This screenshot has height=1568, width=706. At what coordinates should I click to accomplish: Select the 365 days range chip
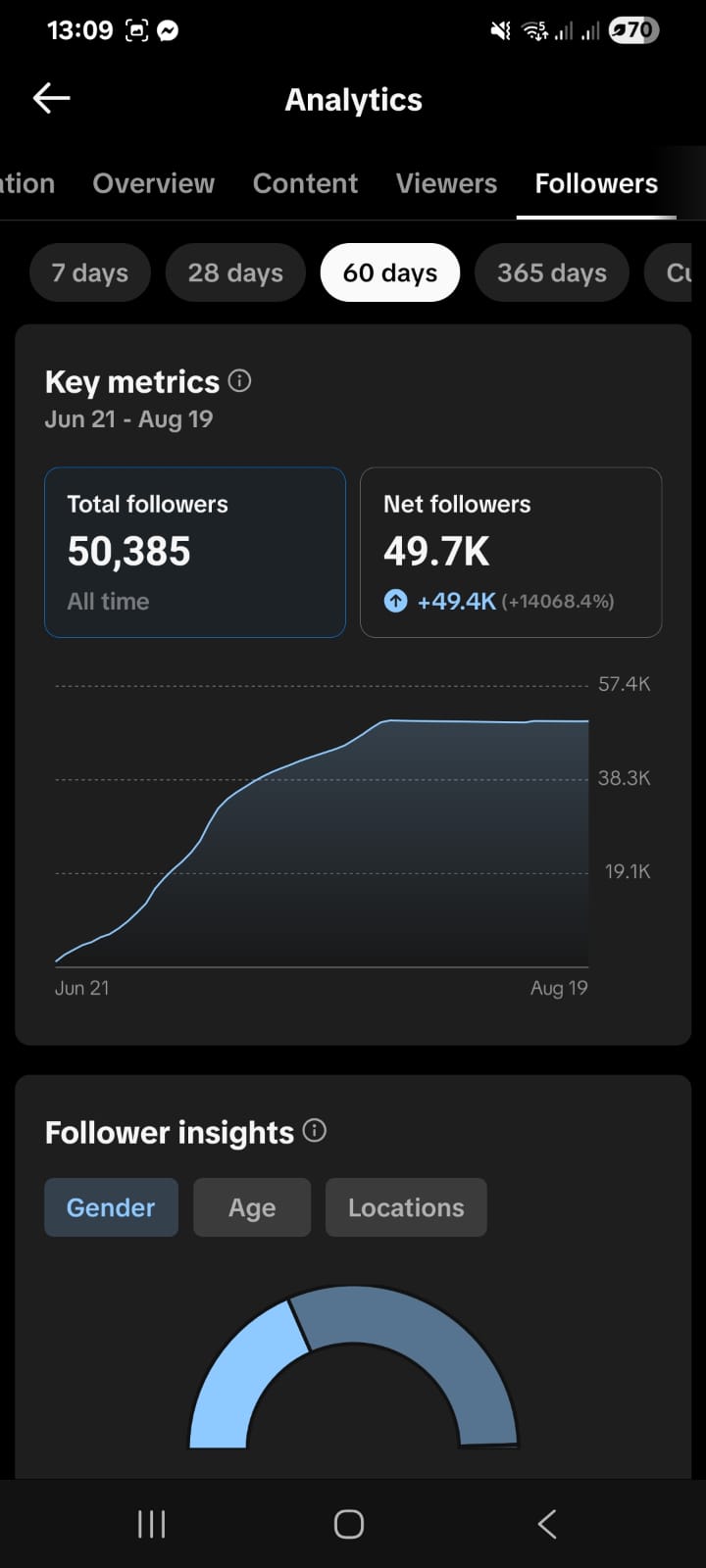click(x=552, y=272)
